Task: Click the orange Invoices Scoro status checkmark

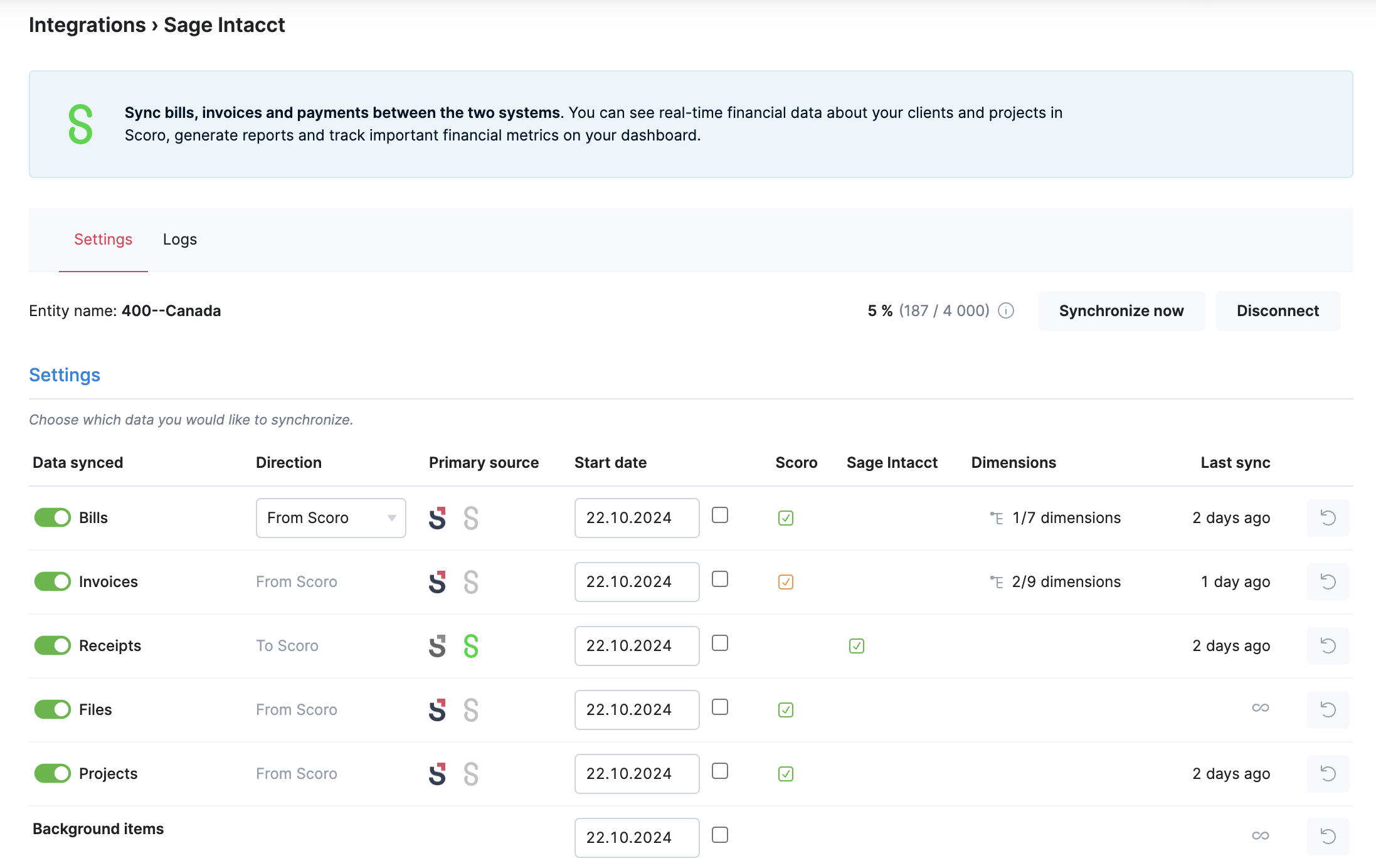Action: (x=786, y=582)
